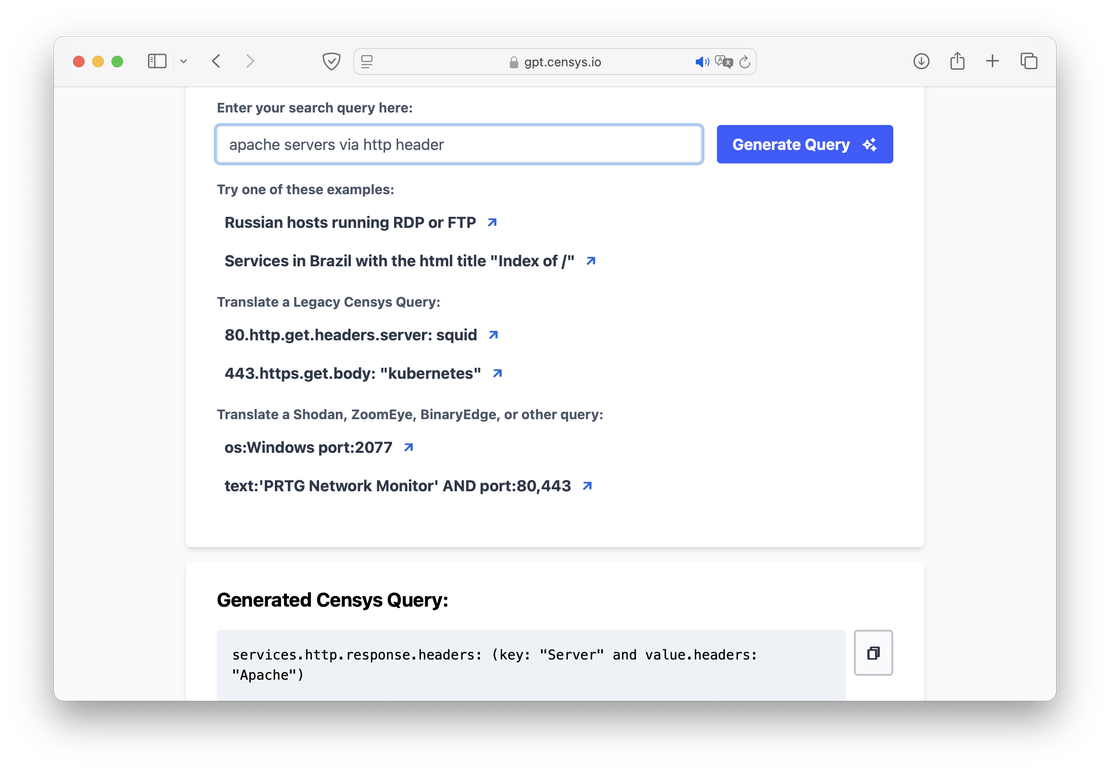The height and width of the screenshot is (772, 1110).
Task: Expand the sidebar options chevron
Action: pyautogui.click(x=183, y=61)
